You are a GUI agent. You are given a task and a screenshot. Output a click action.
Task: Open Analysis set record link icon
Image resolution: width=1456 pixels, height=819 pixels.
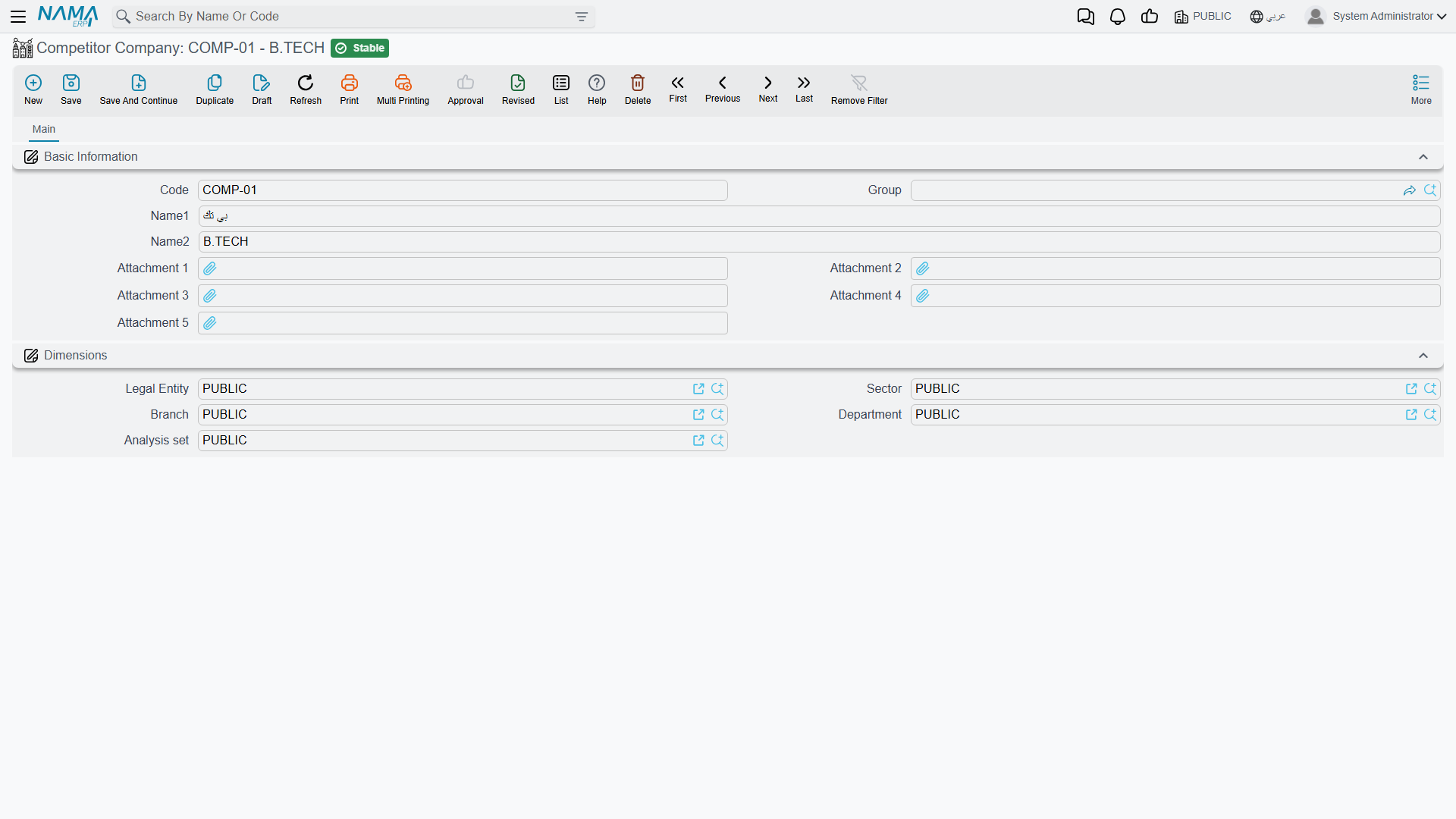(x=698, y=441)
